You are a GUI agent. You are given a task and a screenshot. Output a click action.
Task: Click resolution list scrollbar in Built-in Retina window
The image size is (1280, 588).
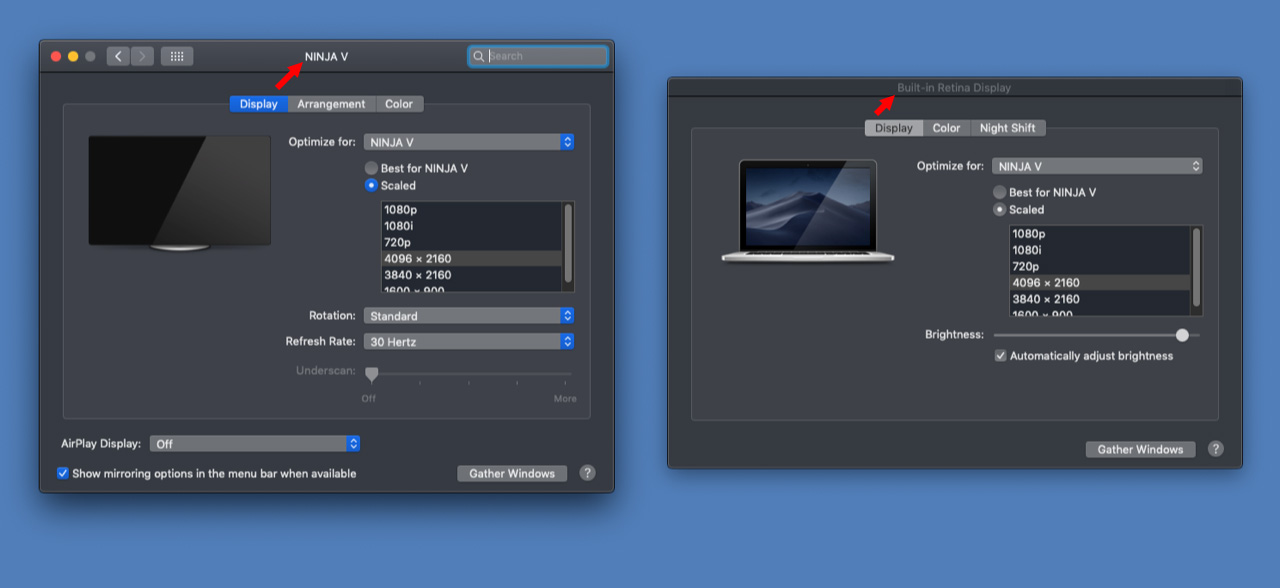click(1196, 267)
